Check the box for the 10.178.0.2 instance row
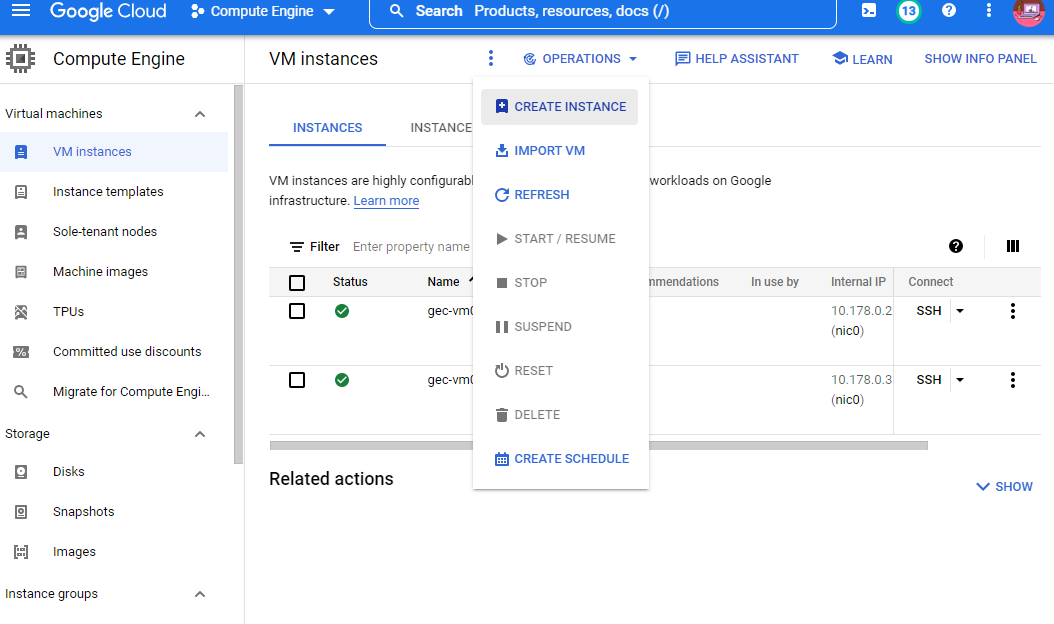The width and height of the screenshot is (1054, 624). [x=296, y=311]
